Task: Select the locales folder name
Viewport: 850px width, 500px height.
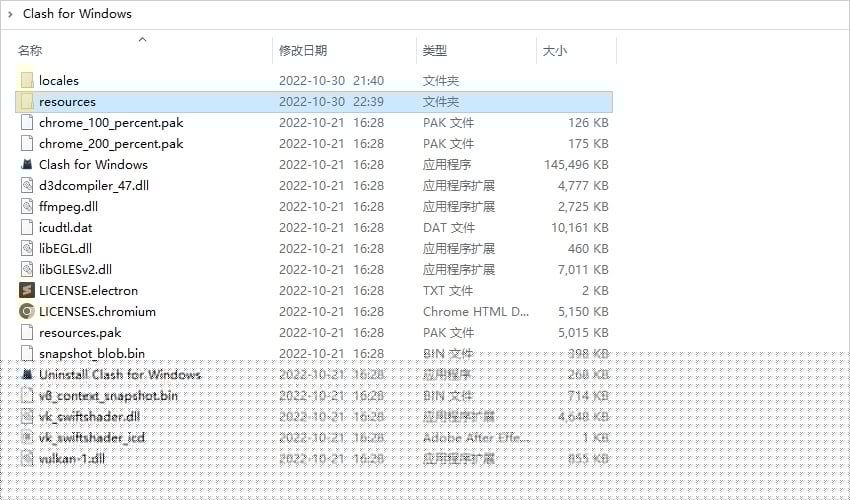Action: click(x=59, y=80)
